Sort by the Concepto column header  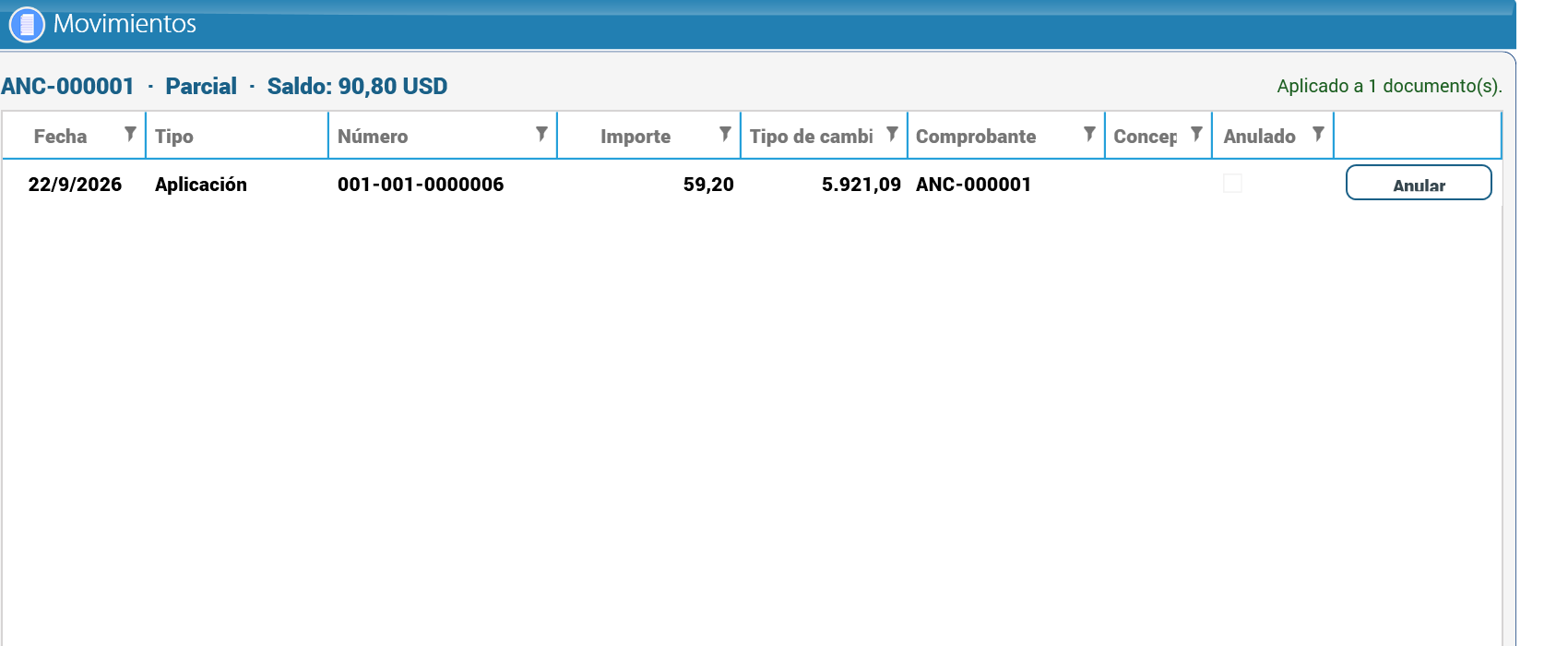coord(1145,137)
